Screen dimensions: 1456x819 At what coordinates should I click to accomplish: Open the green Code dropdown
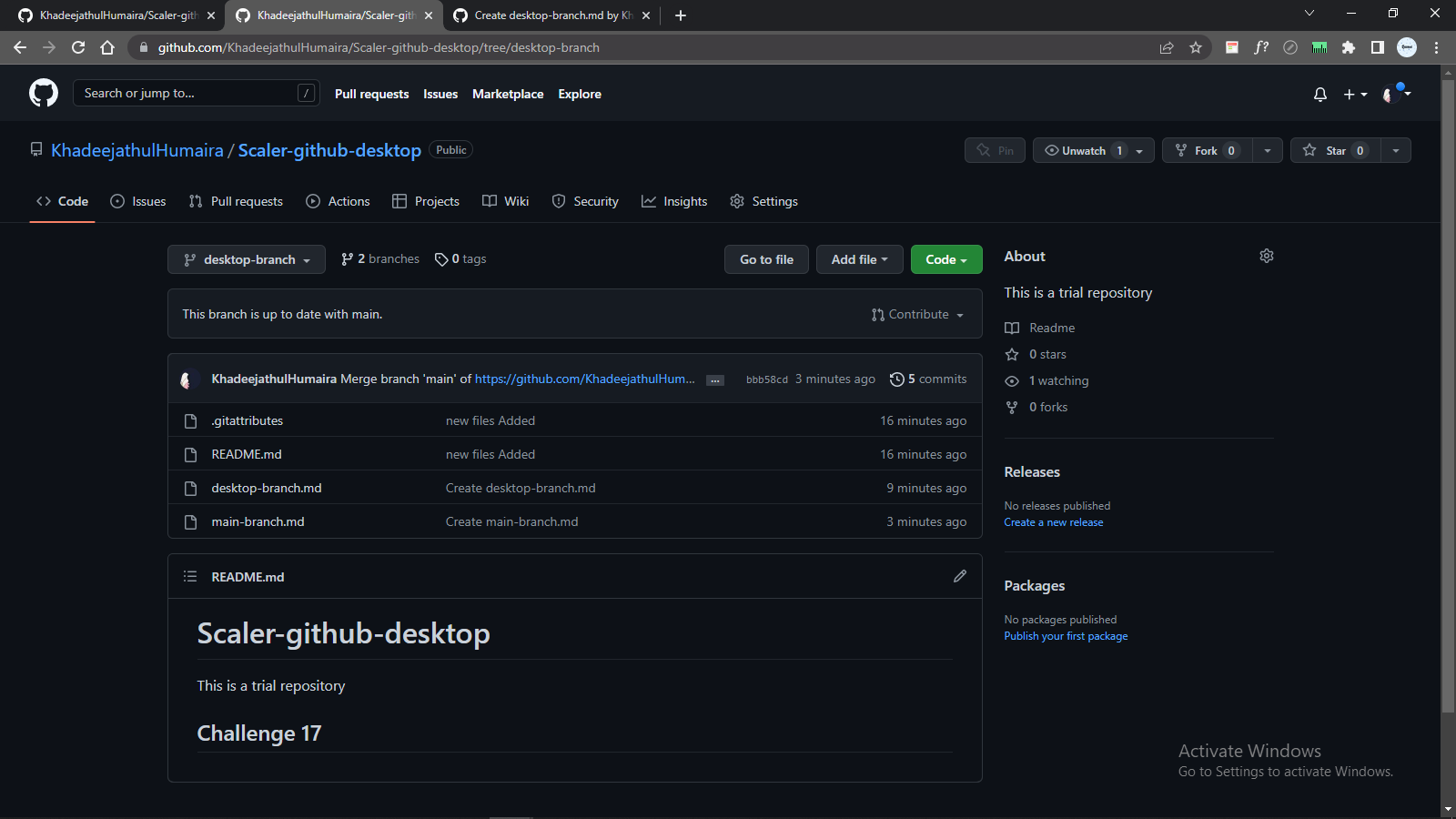coord(945,259)
